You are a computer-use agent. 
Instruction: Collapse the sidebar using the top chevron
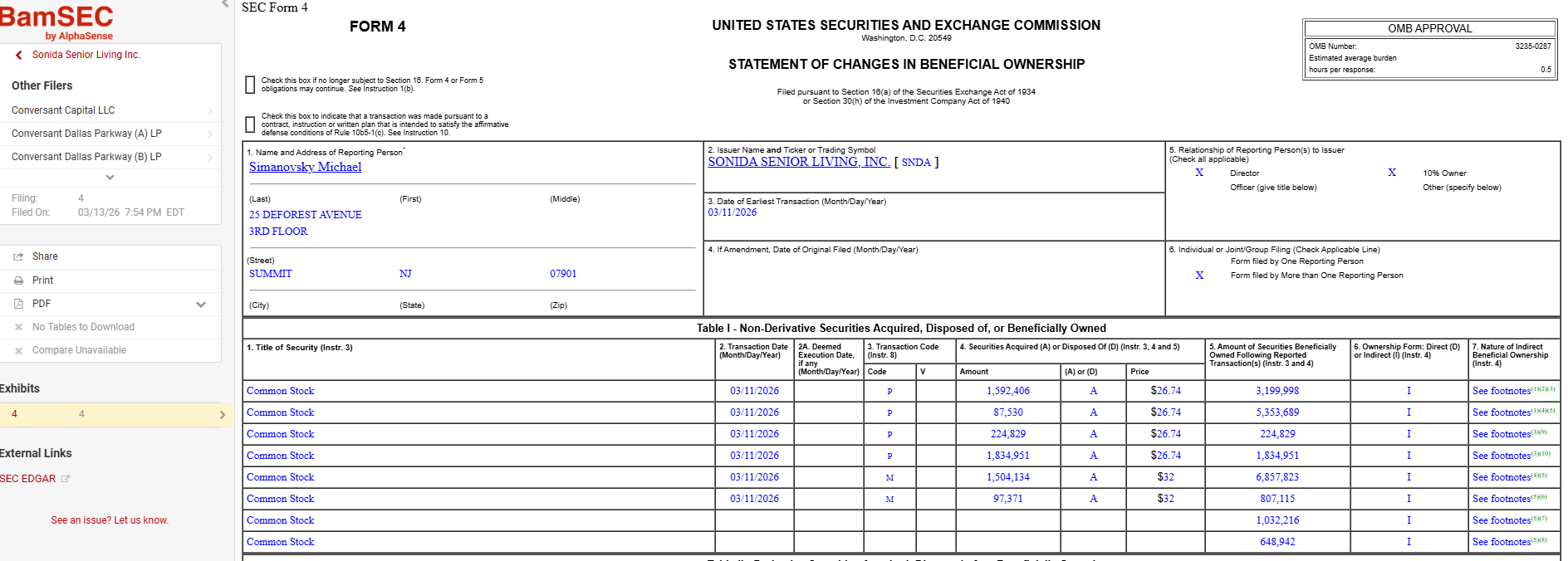point(225,4)
